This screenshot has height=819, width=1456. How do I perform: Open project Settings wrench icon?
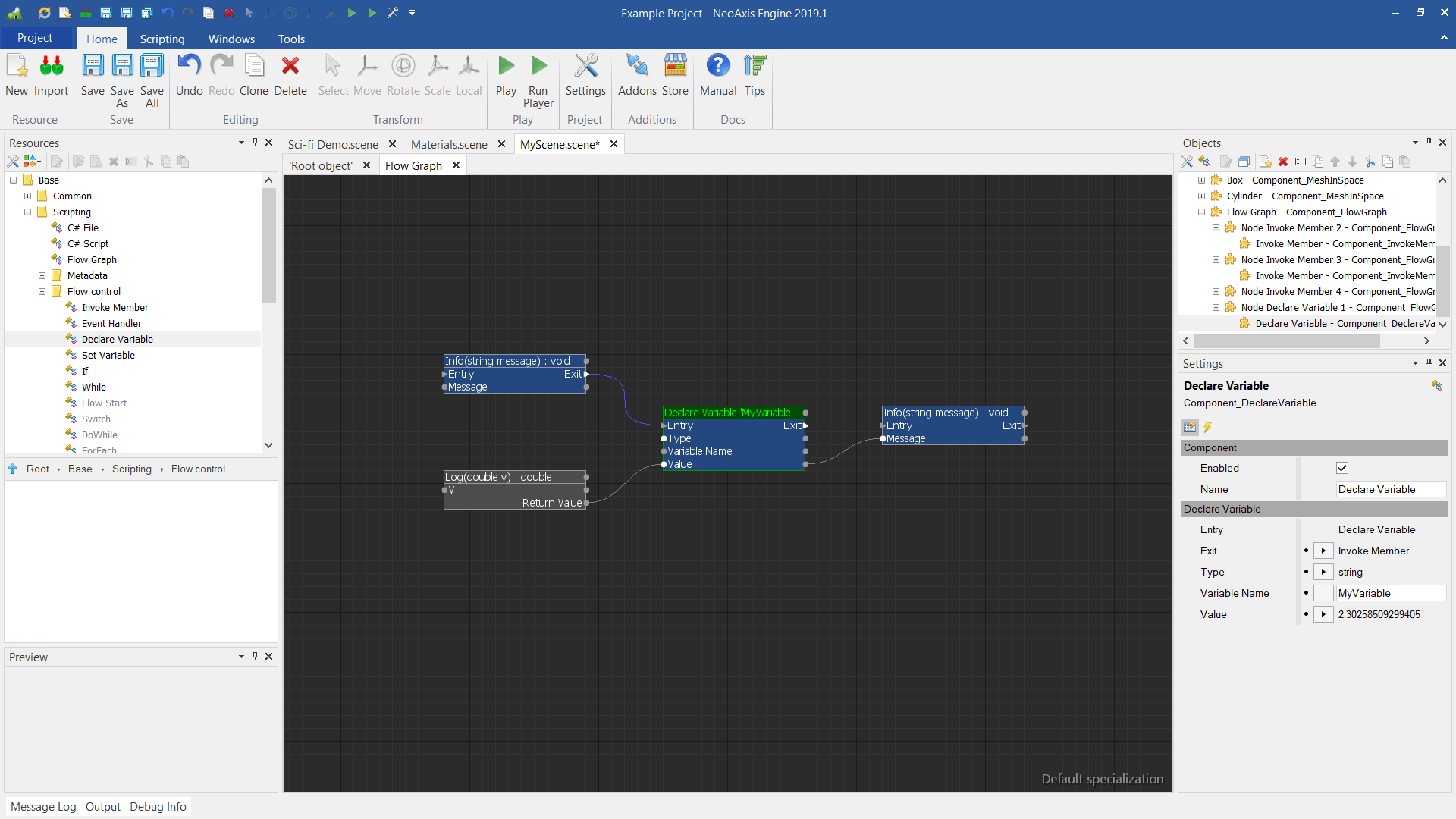pyautogui.click(x=585, y=67)
